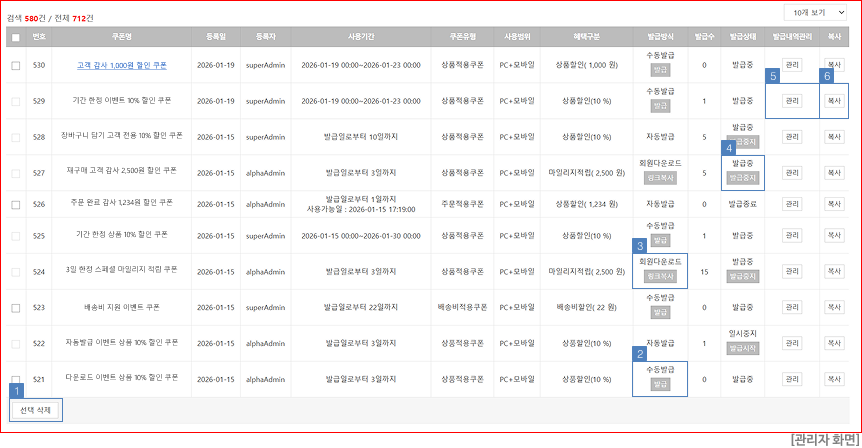Click '발급시작' for paused coupon 522

[742, 348]
